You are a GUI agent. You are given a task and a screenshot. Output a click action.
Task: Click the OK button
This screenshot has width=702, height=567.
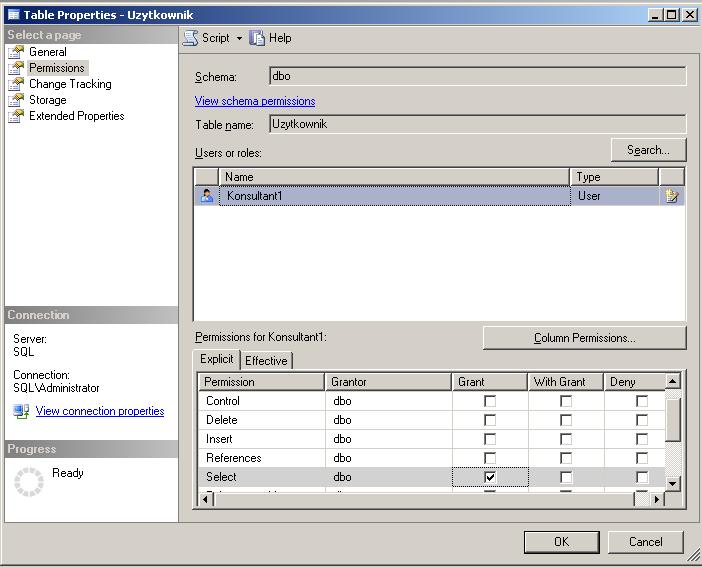[x=561, y=542]
